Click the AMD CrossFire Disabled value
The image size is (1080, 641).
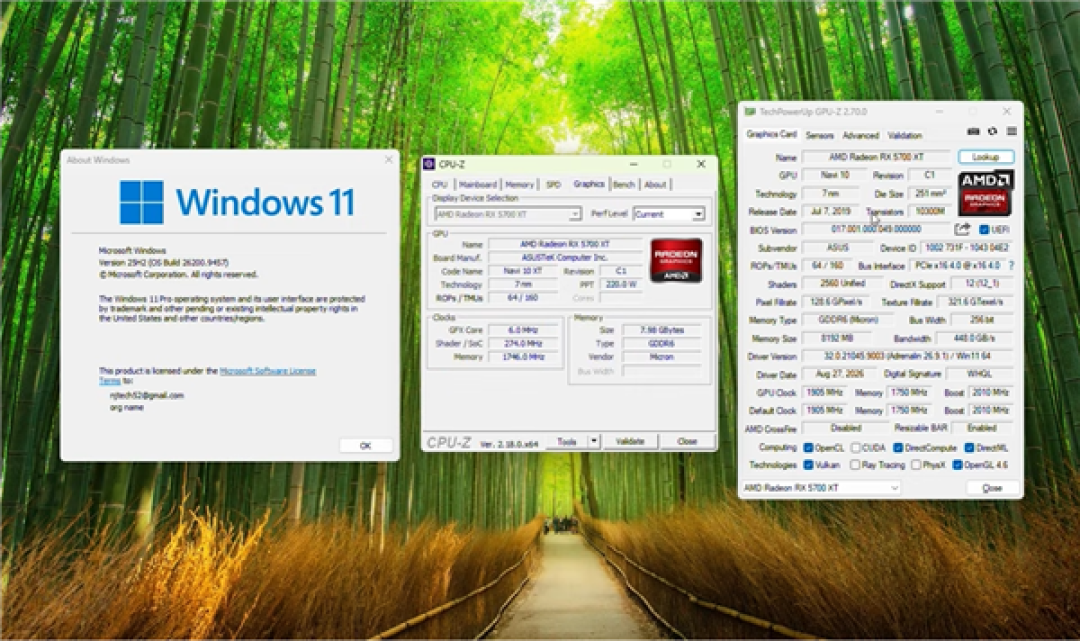tap(845, 428)
